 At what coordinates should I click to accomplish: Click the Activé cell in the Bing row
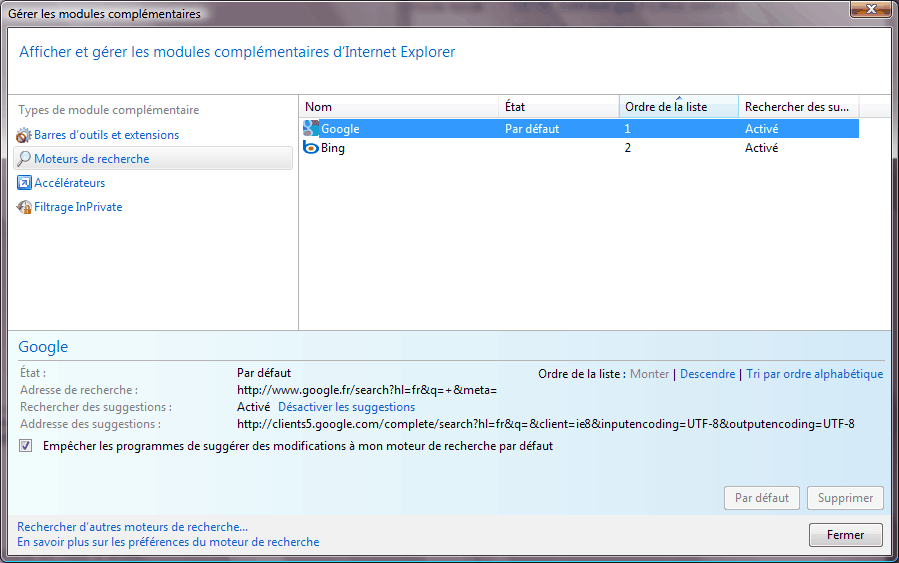click(761, 148)
